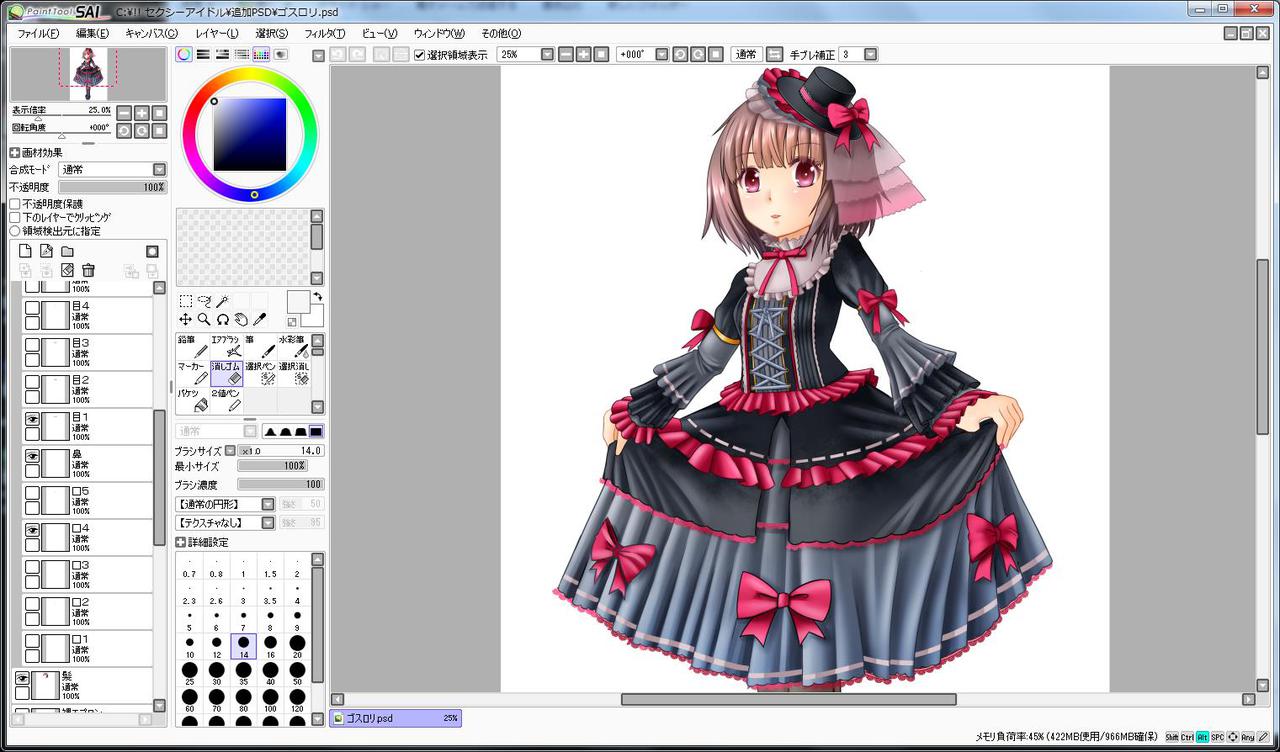Hide the 目1 layer
Image resolution: width=1280 pixels, height=752 pixels.
[x=32, y=421]
